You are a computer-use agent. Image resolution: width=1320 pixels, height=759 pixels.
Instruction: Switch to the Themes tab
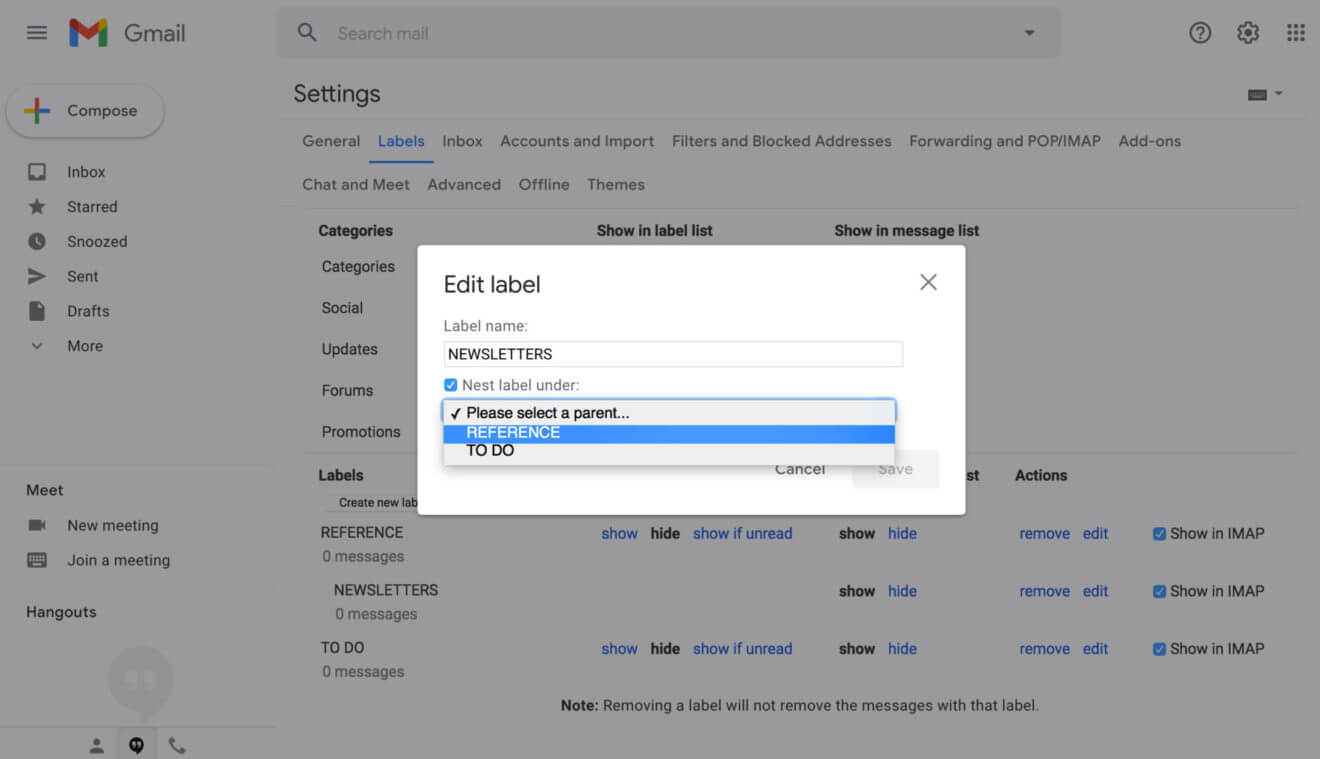(x=615, y=184)
